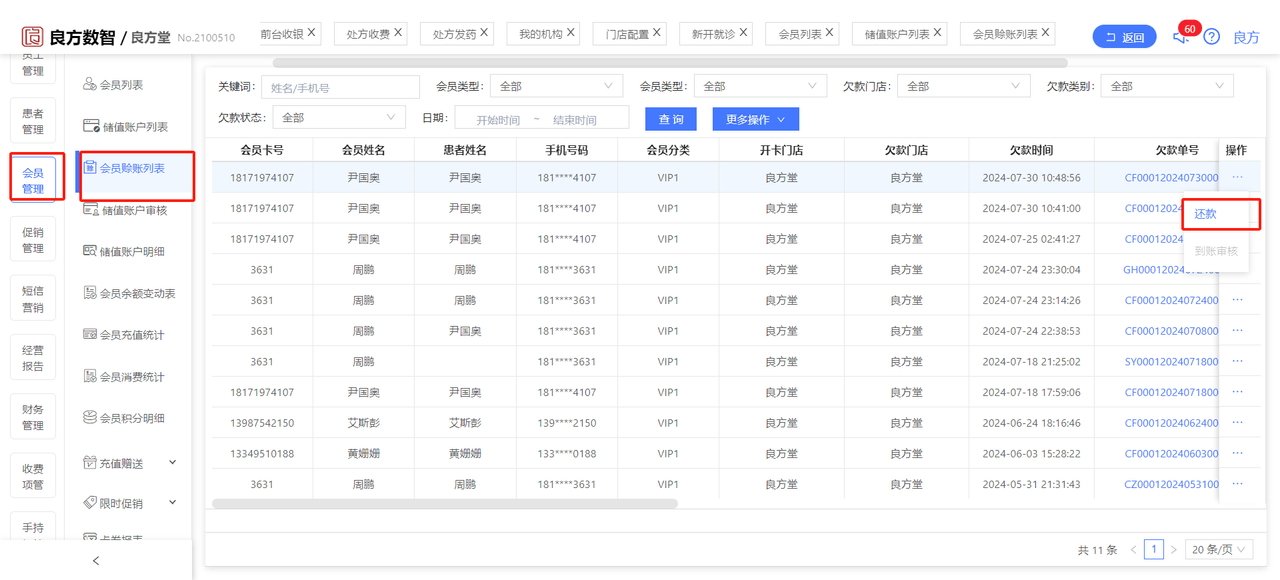Collapse the sidebar with the left chevron
Image resolution: width=1280 pixels, height=580 pixels.
(96, 561)
